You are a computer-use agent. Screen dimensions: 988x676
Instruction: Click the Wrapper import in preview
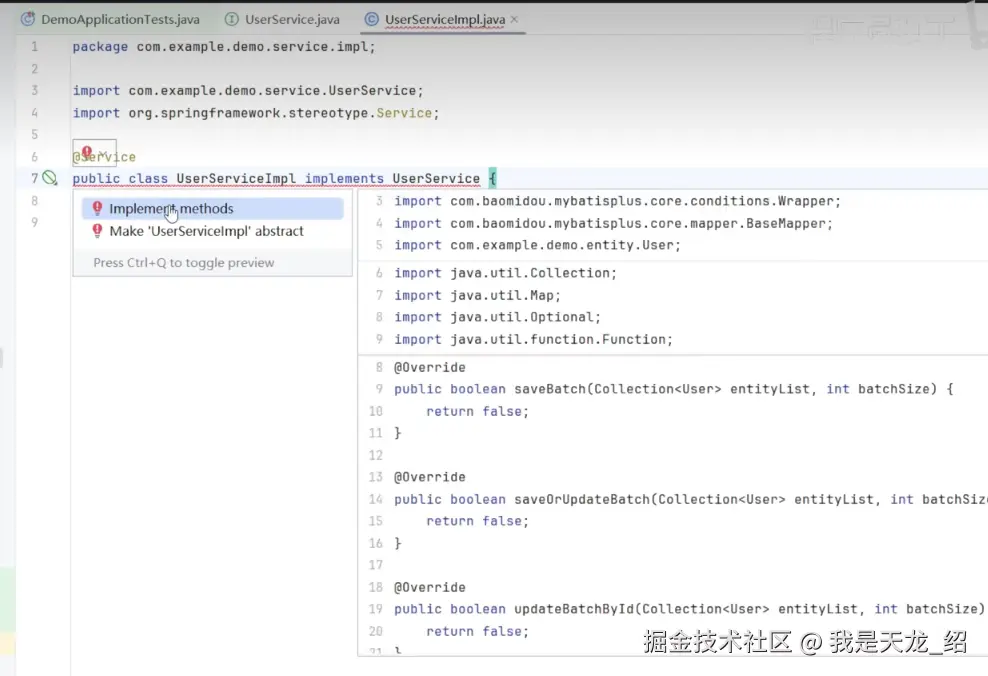(618, 201)
